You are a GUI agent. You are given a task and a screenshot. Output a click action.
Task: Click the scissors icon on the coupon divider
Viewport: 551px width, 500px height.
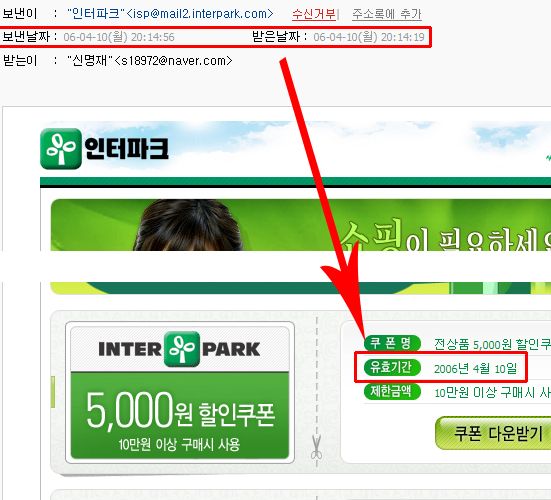pyautogui.click(x=316, y=447)
